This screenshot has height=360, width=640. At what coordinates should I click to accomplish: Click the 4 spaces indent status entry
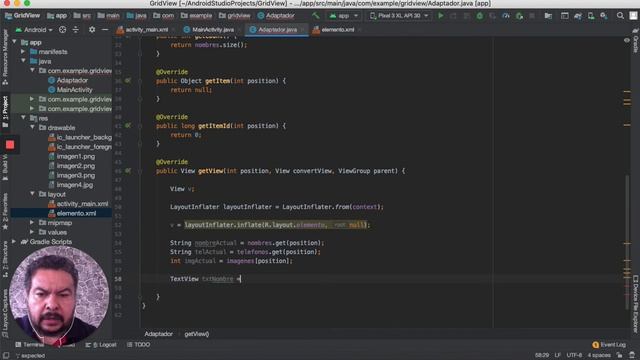[x=599, y=355]
